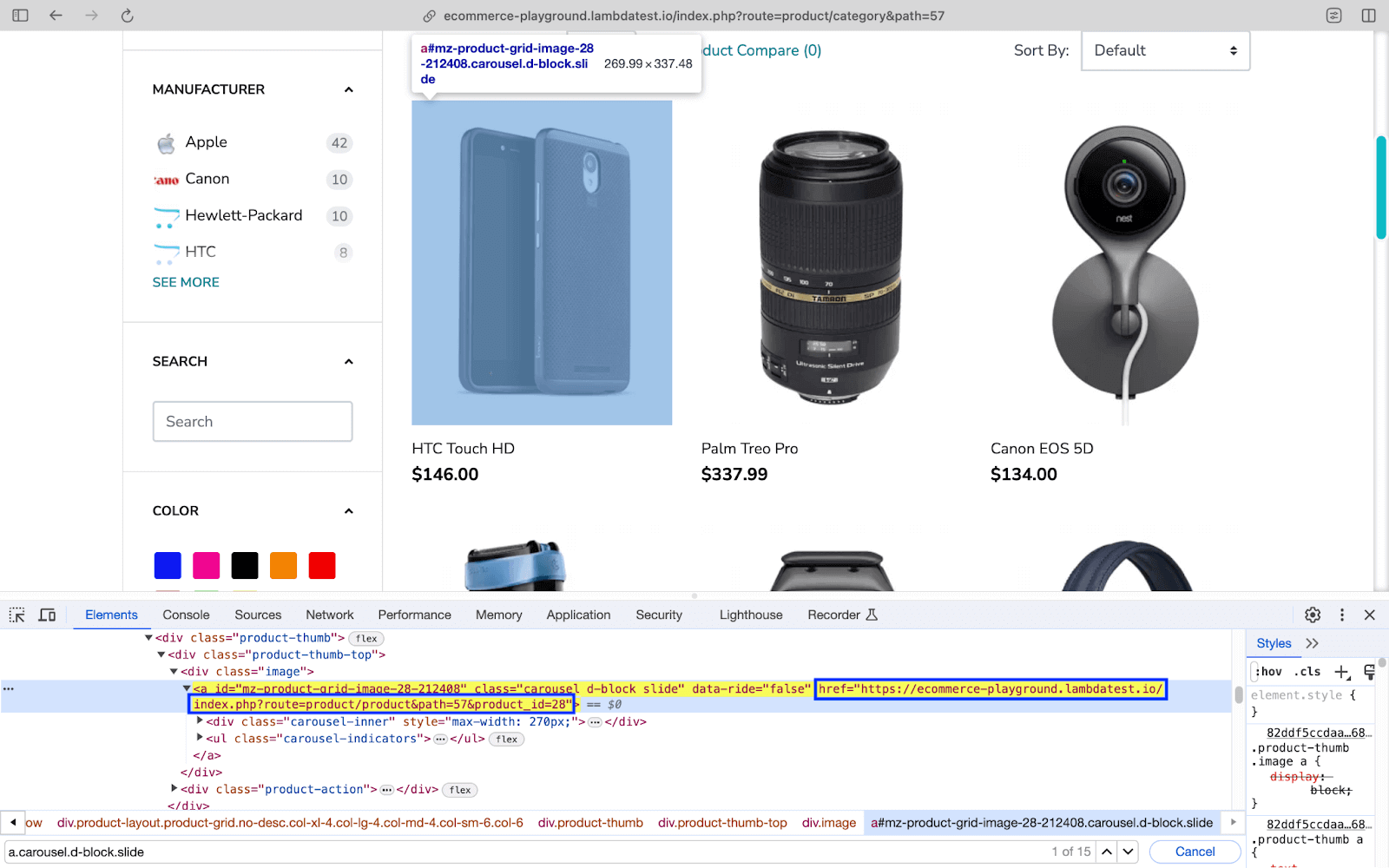Viewport: 1389px width, 868px height.
Task: Close the DevTools panel
Action: [x=1370, y=615]
